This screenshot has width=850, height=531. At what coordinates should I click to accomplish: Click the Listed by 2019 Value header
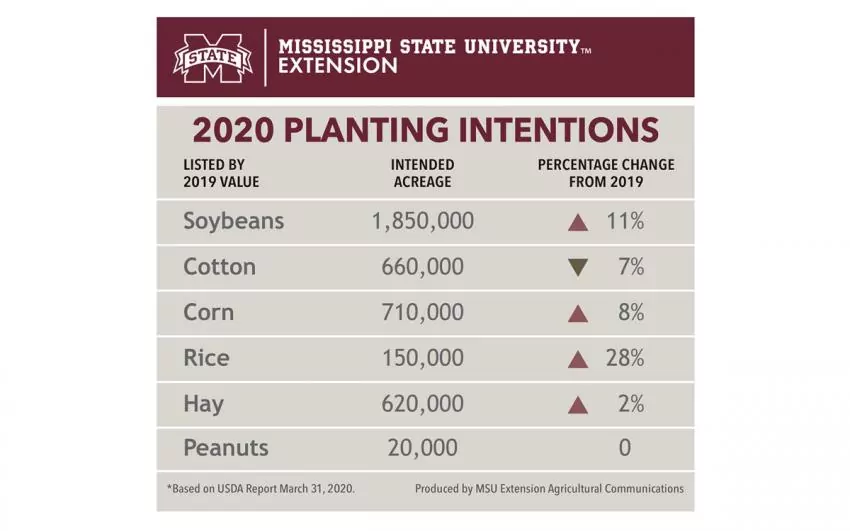pos(221,173)
